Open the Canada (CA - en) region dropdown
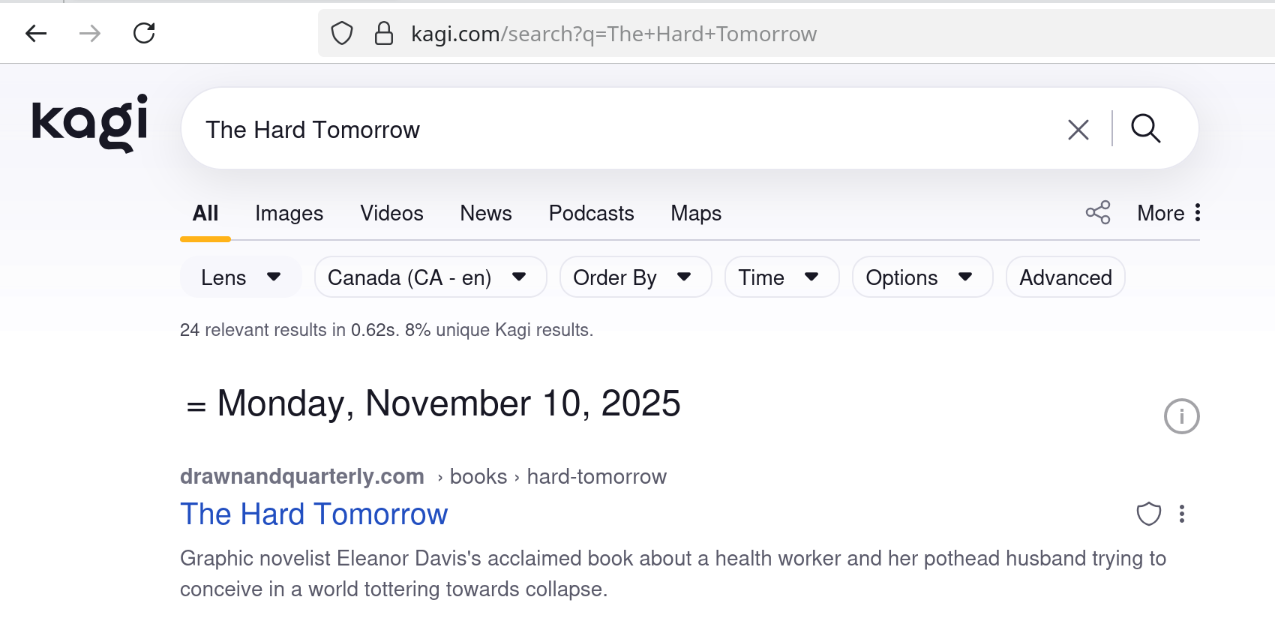1275x640 pixels. [x=430, y=278]
